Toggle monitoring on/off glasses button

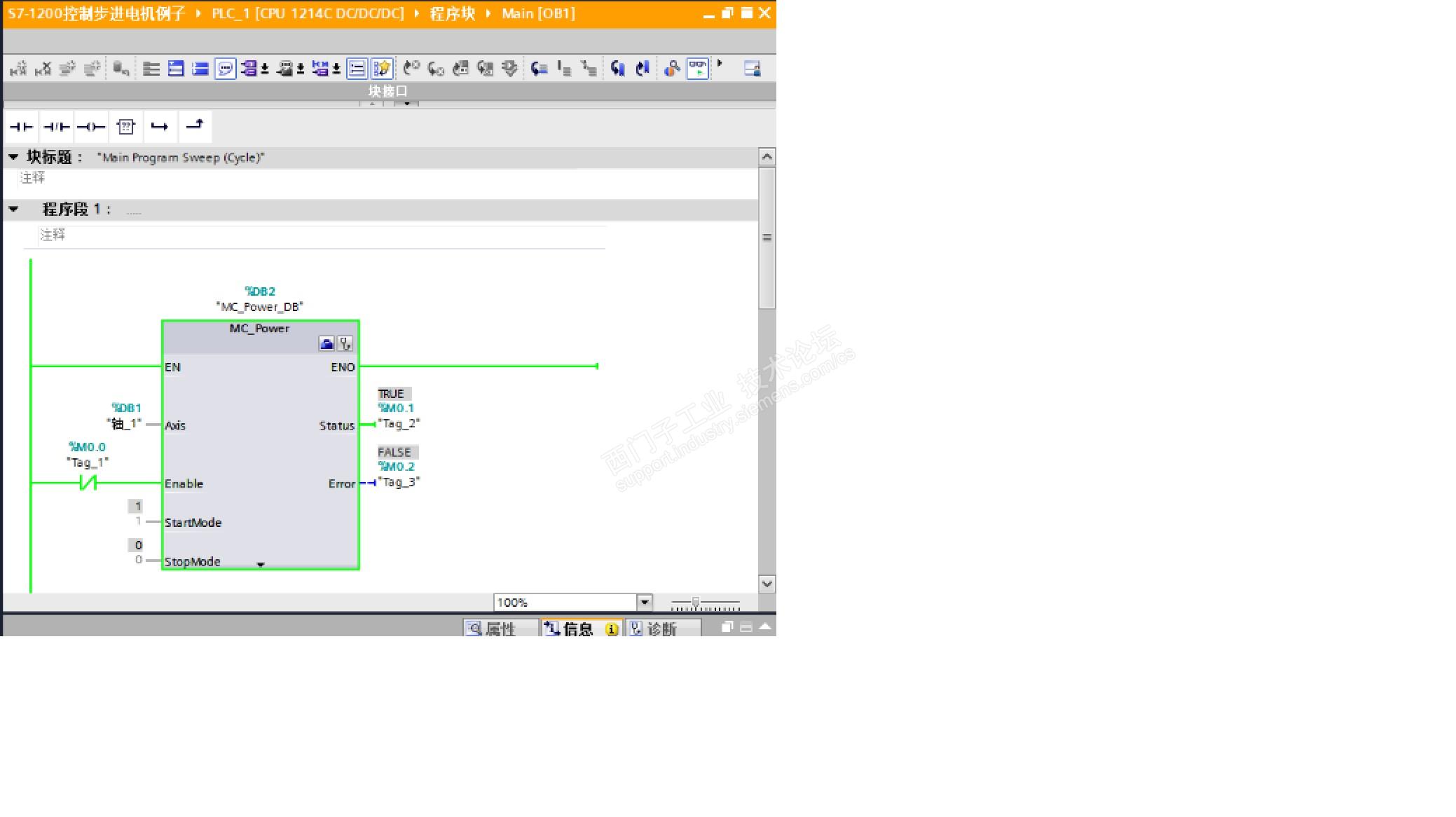pyautogui.click(x=697, y=68)
